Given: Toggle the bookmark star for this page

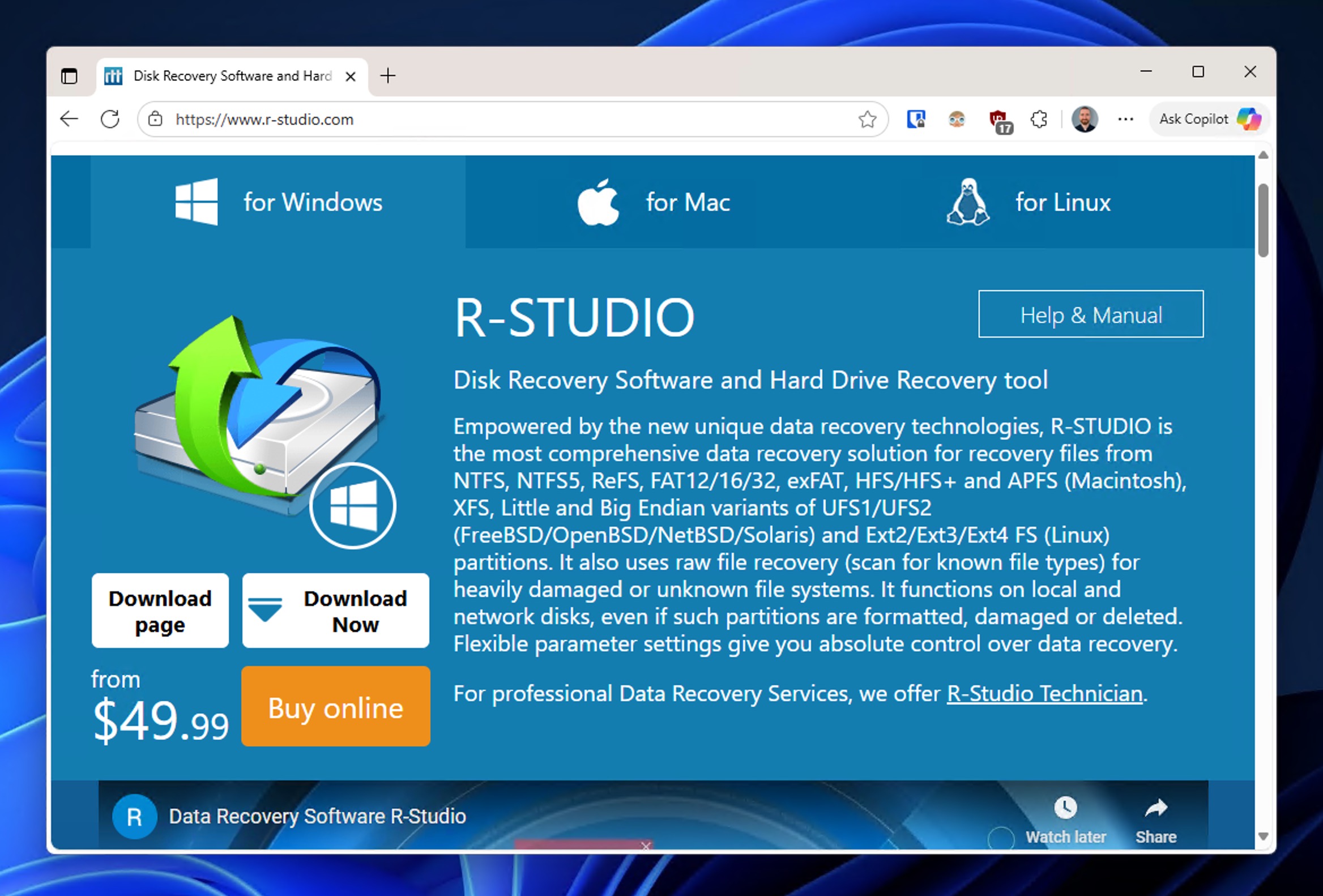Looking at the screenshot, I should tap(867, 119).
